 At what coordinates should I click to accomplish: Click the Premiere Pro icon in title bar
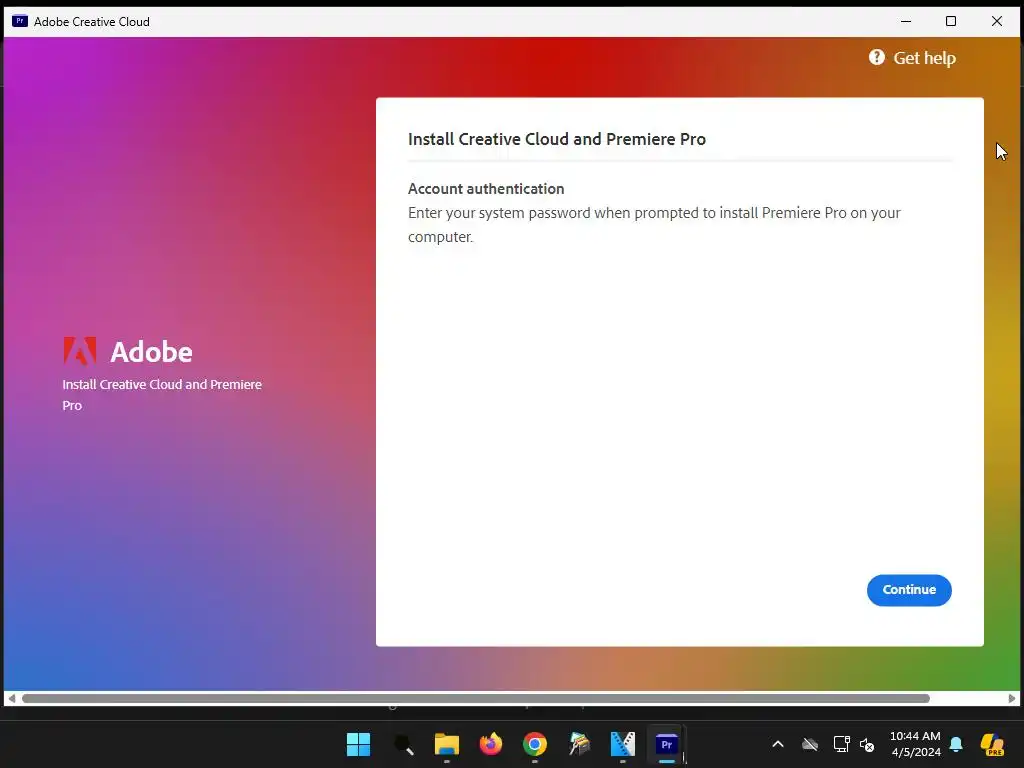[x=20, y=21]
